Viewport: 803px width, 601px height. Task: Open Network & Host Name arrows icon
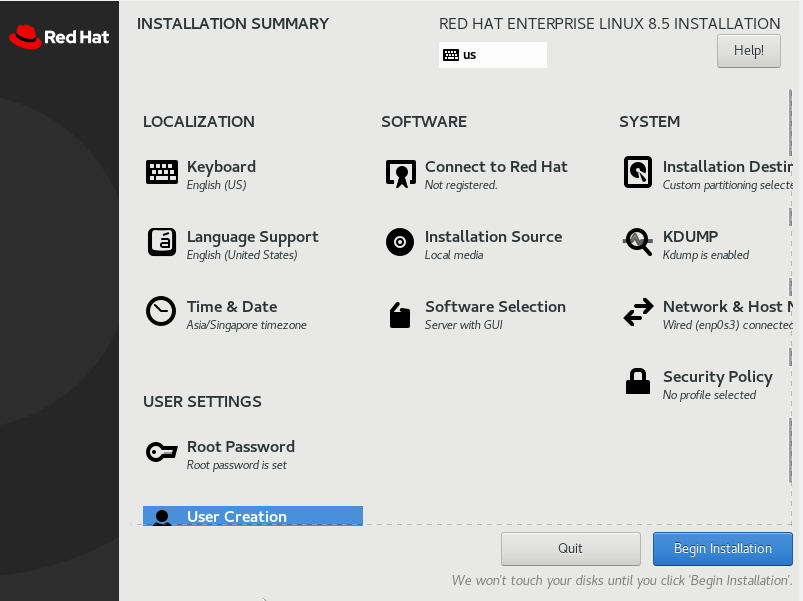tap(638, 312)
